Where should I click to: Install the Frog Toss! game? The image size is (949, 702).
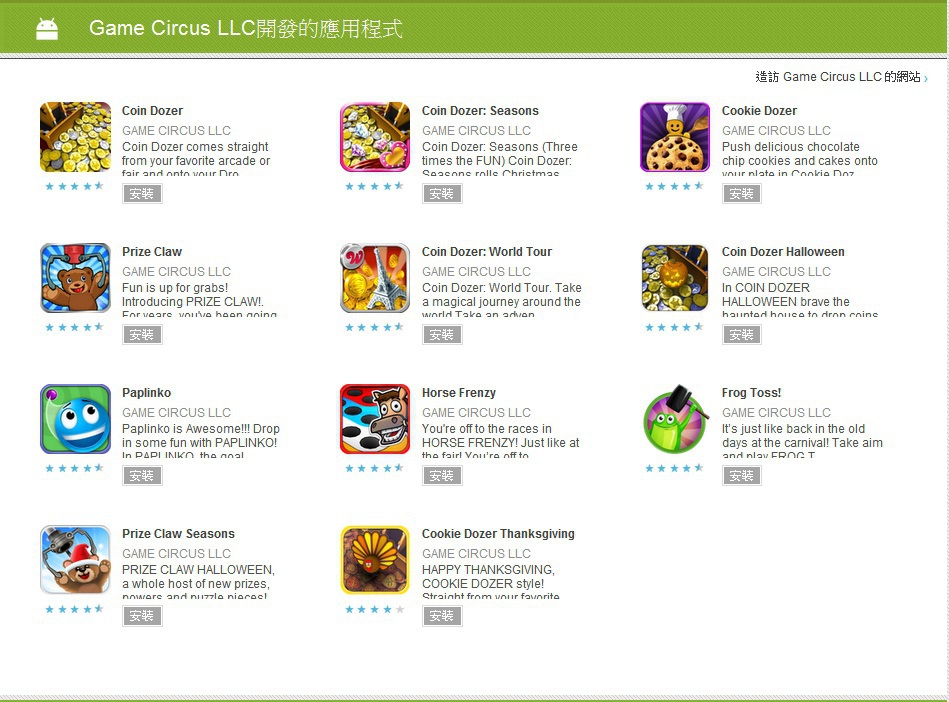[x=741, y=476]
